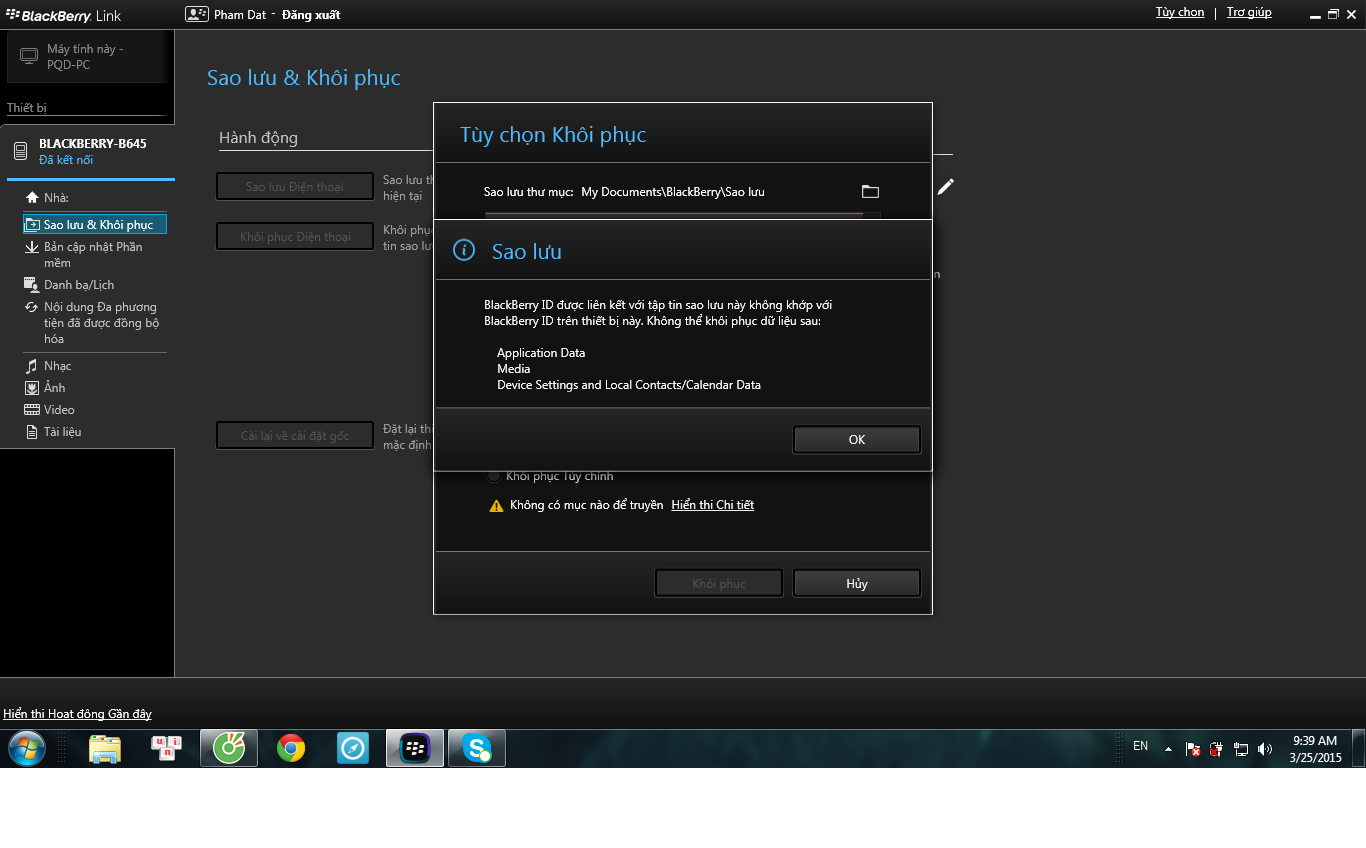The width and height of the screenshot is (1366, 848).
Task: Click the Đã kết nối status text
Action: coord(66,160)
